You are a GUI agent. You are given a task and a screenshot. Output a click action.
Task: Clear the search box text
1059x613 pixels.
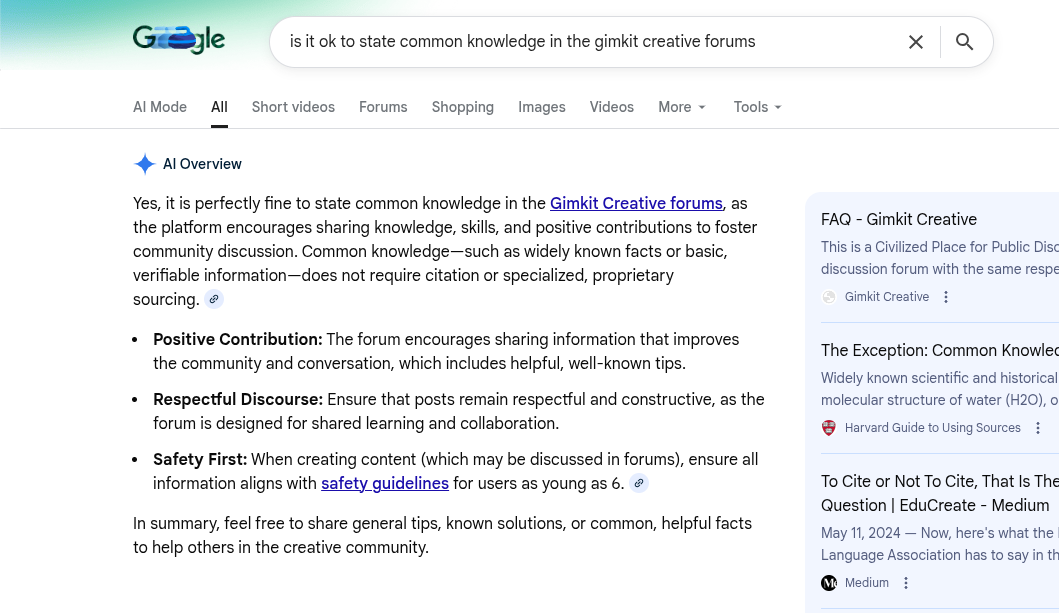[915, 42]
